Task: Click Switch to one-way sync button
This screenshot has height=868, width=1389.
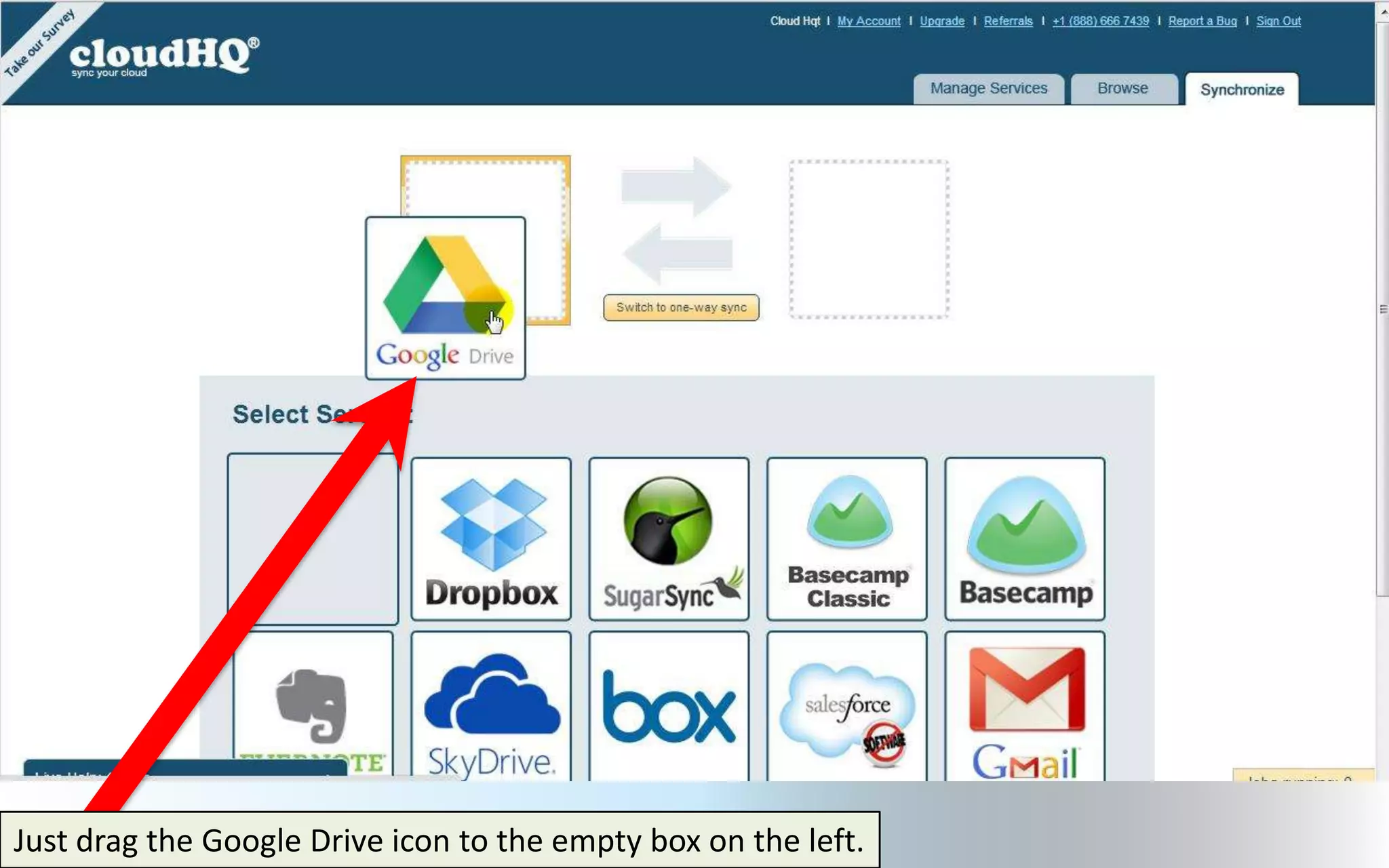Action: point(681,308)
